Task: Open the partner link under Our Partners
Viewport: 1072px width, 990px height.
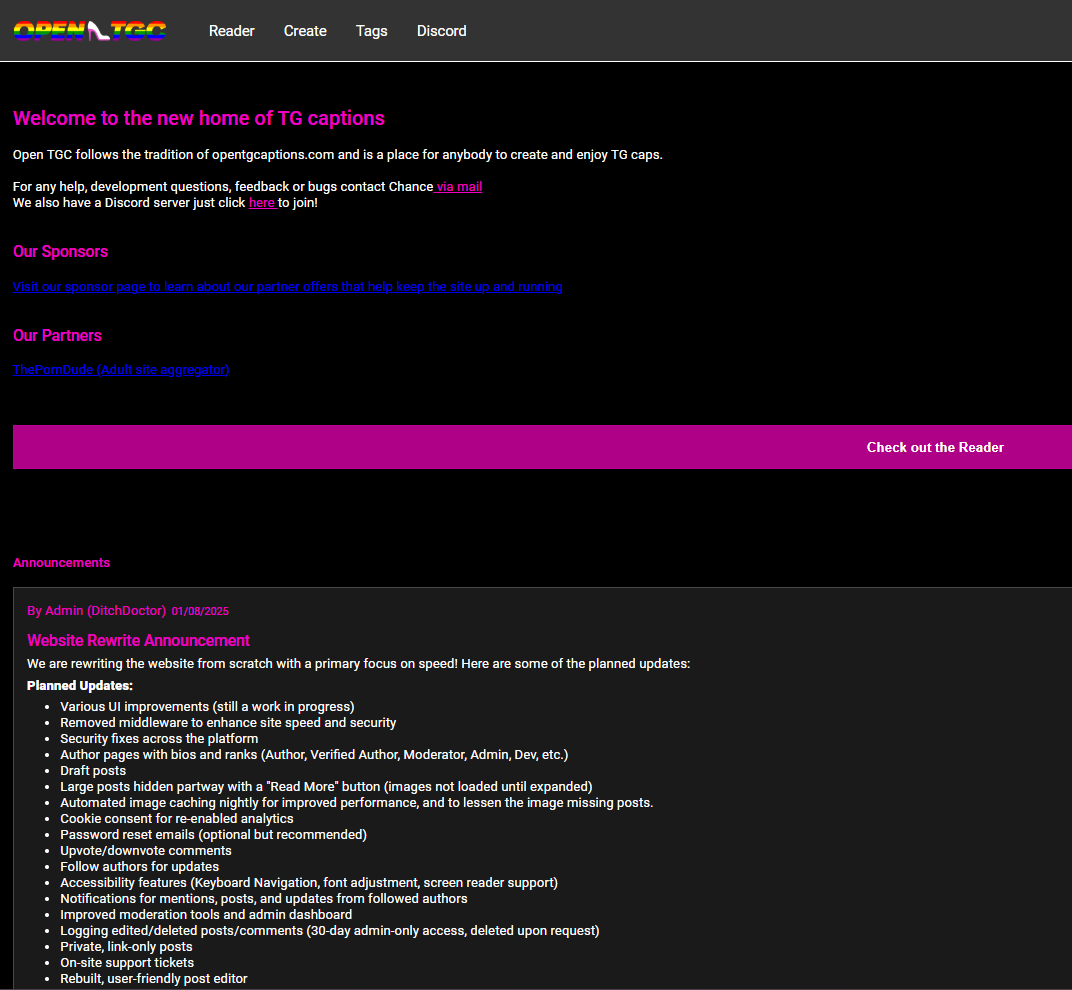Action: pyautogui.click(x=121, y=370)
